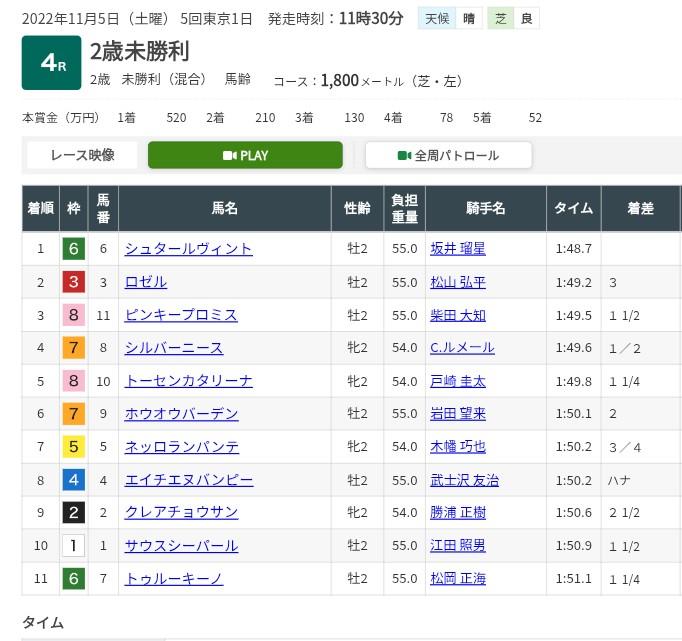682x641 pixels.
Task: Click the green frame 6 badge in first row
Action: pos(73,249)
